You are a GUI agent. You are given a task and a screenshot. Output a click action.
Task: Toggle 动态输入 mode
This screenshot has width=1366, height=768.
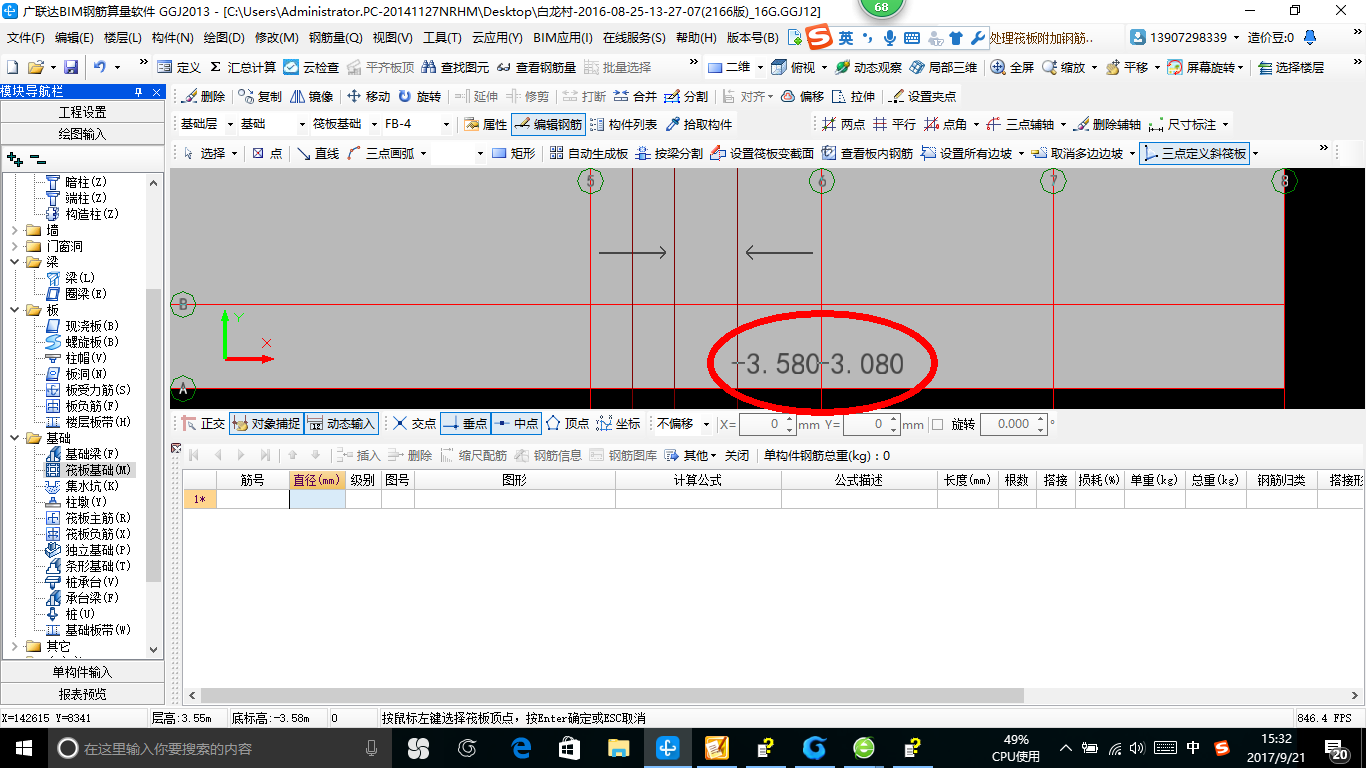point(341,424)
